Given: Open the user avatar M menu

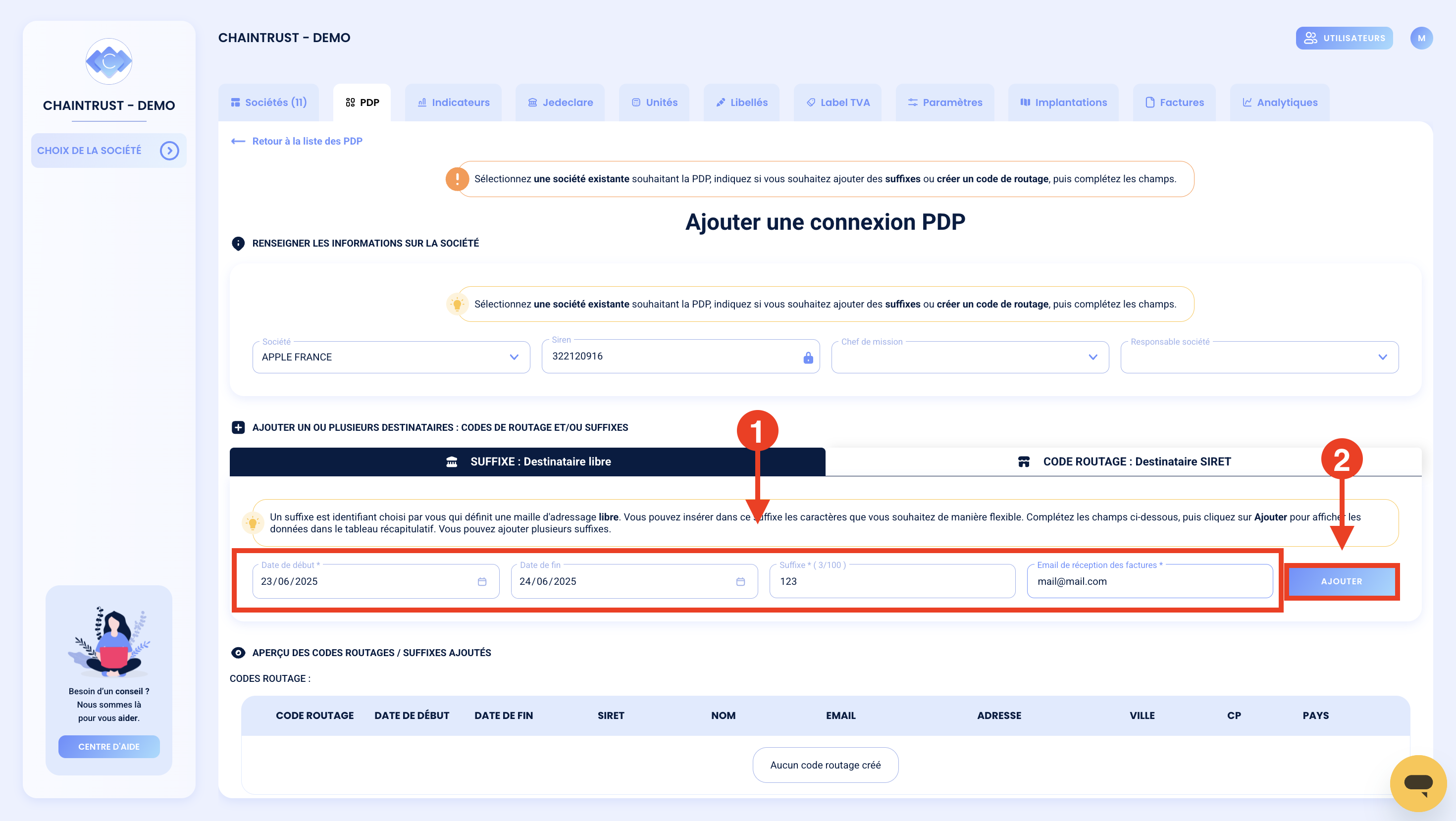Looking at the screenshot, I should click(x=1421, y=38).
